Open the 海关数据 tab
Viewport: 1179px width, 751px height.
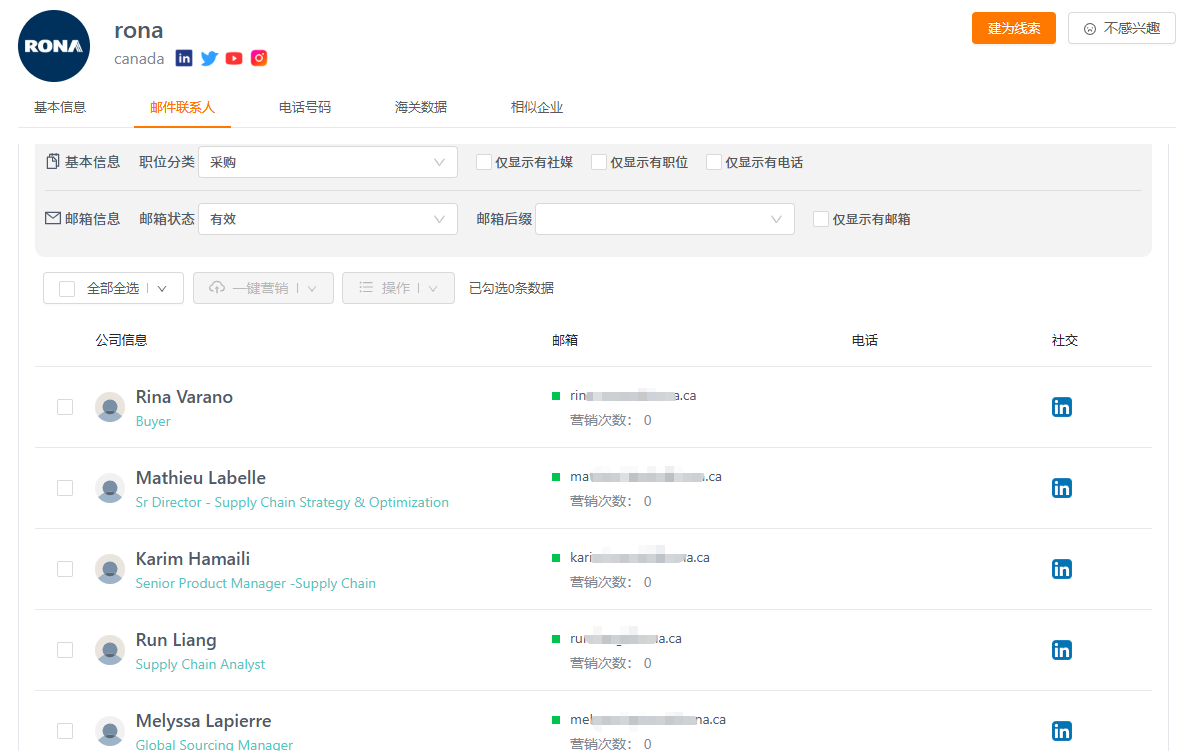[x=421, y=108]
